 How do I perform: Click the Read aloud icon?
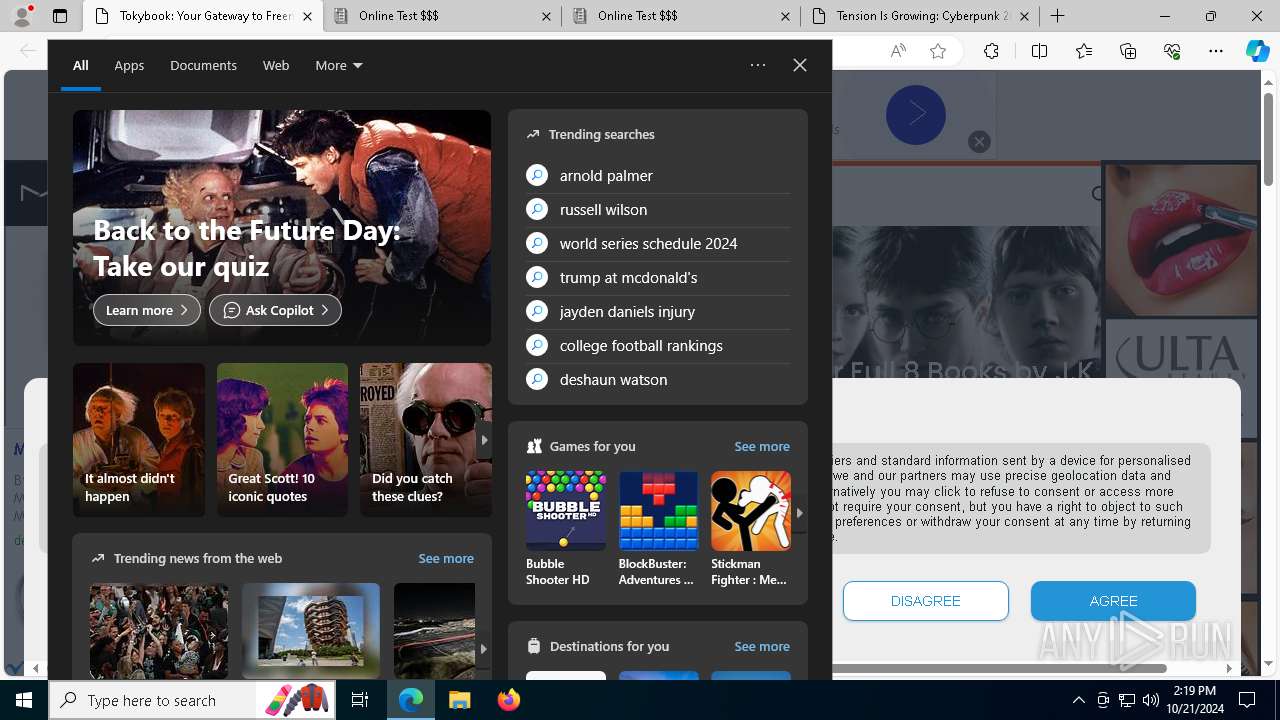click(898, 51)
